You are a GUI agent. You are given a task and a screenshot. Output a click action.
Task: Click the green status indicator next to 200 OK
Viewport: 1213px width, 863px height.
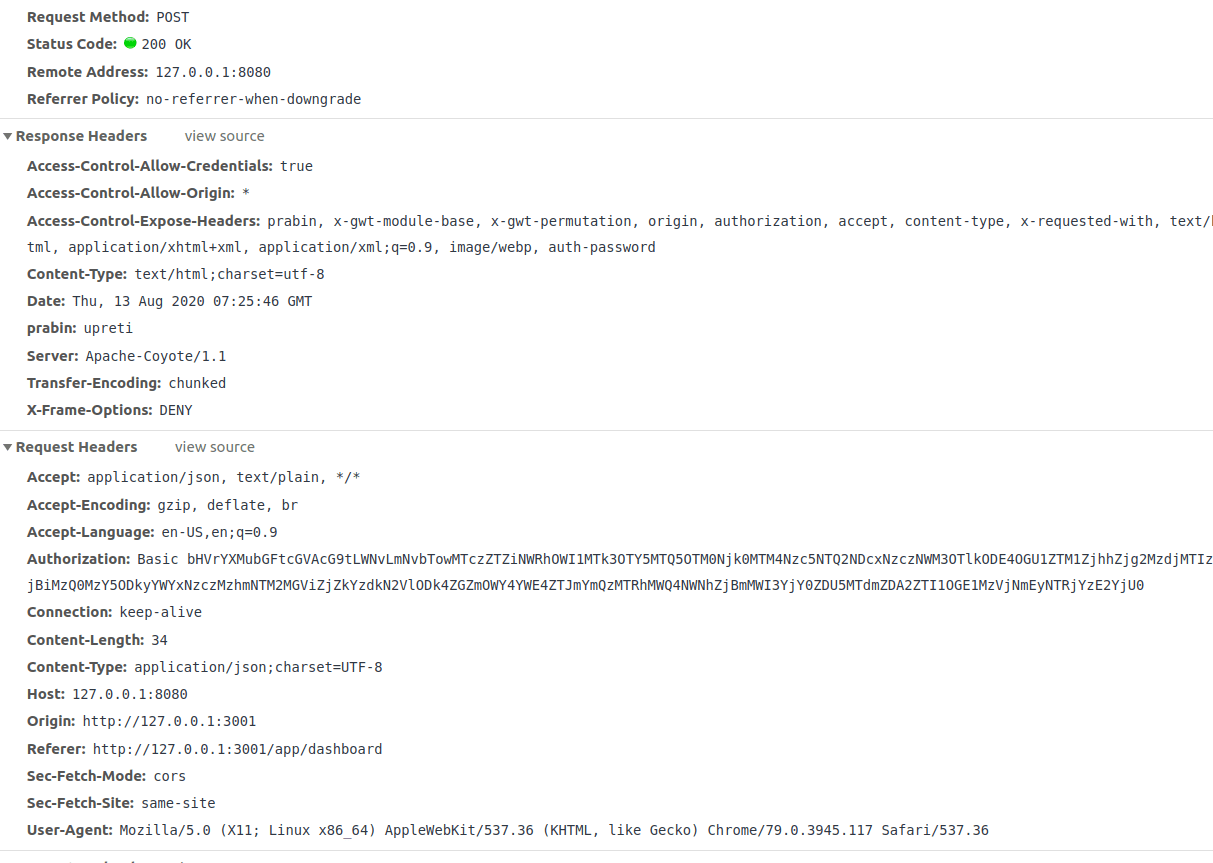point(130,44)
